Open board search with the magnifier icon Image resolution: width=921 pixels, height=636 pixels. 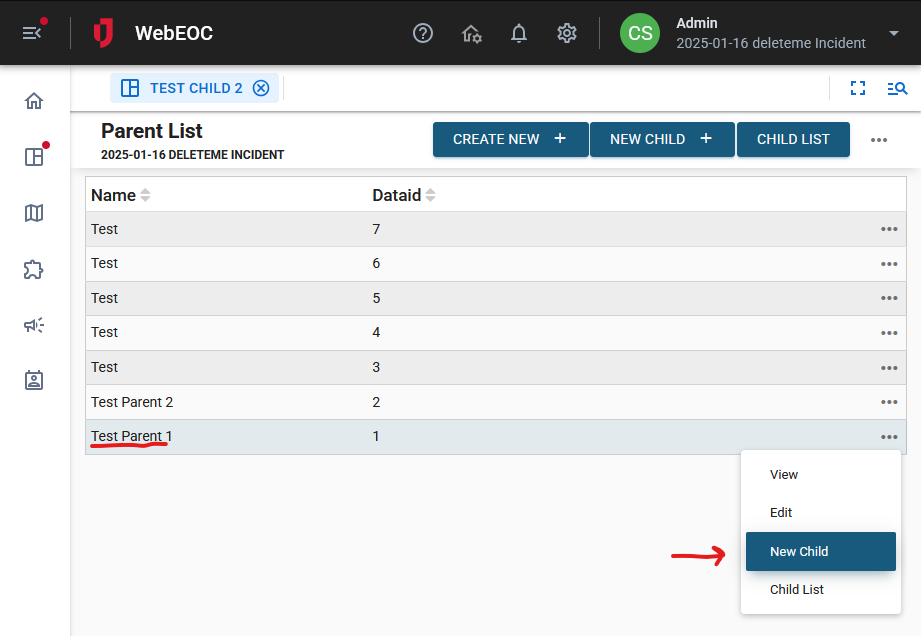[896, 88]
